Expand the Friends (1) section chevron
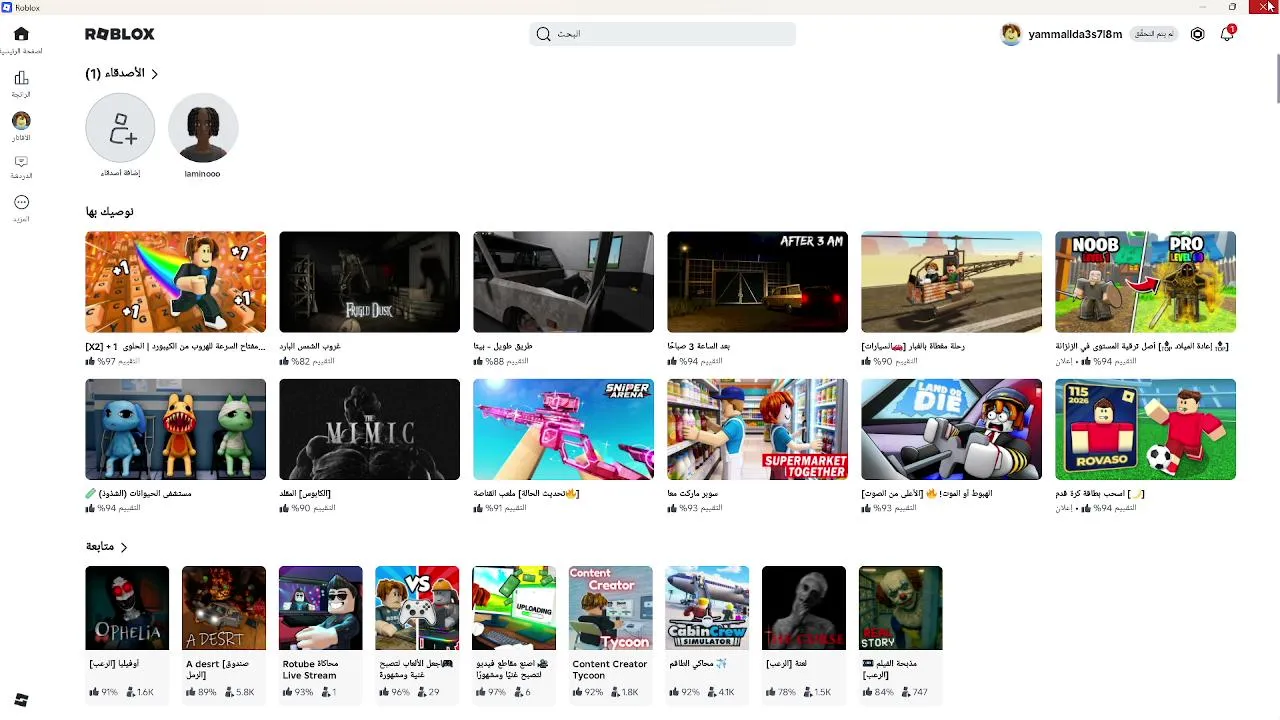Screen dimensions: 1280x720 [154, 73]
